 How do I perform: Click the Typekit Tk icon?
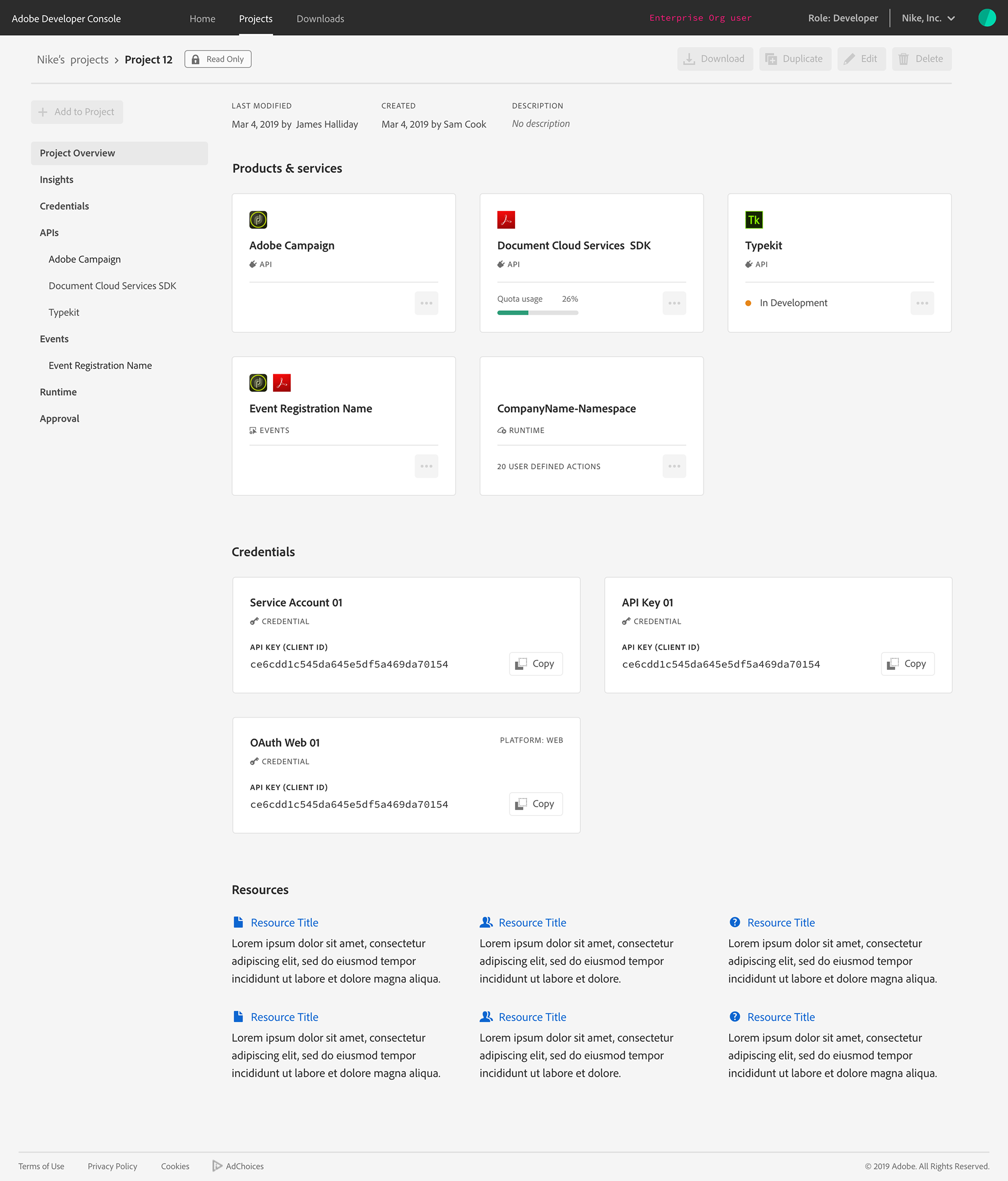click(x=754, y=219)
